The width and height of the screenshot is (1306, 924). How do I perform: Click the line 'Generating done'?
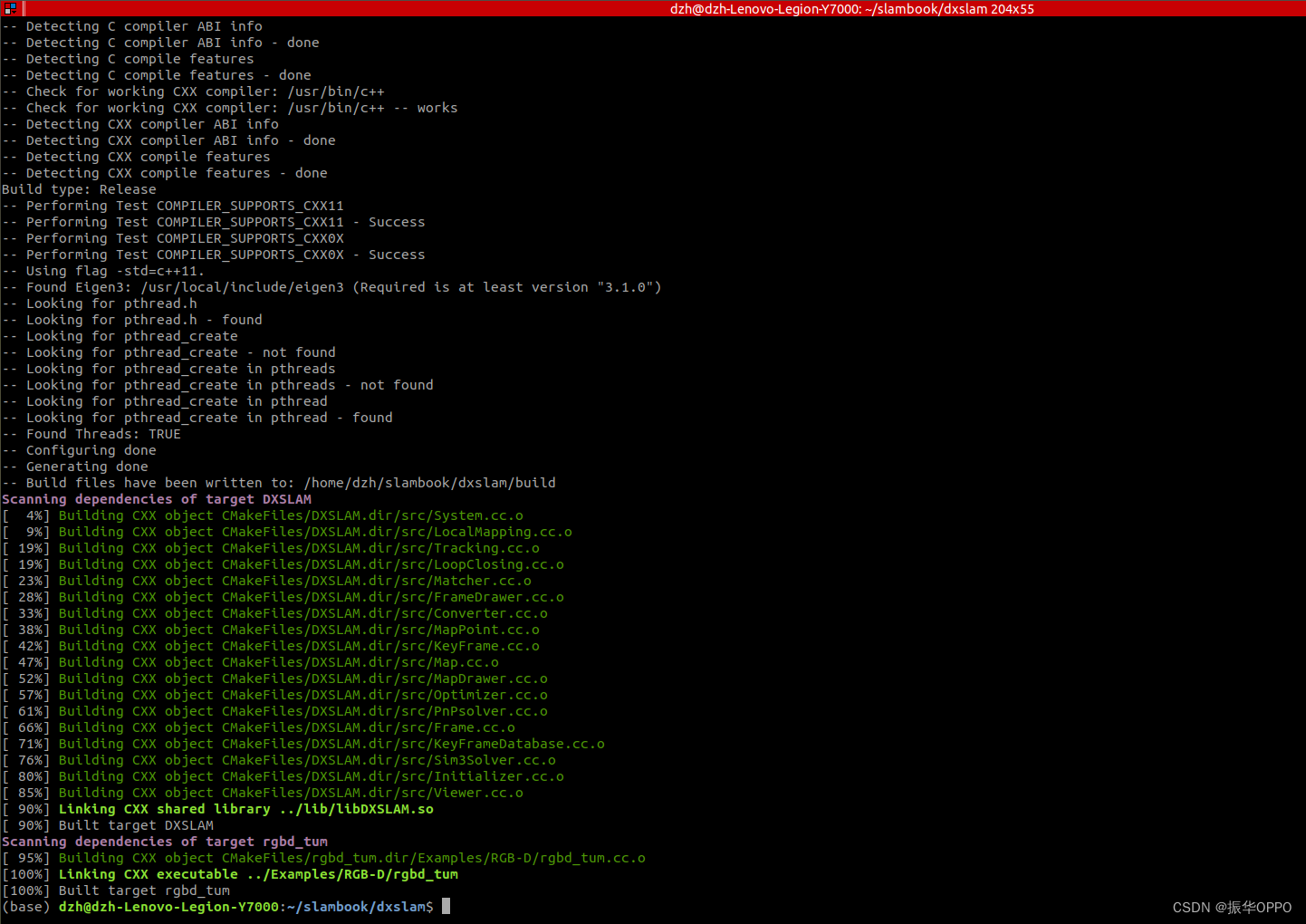coord(75,467)
